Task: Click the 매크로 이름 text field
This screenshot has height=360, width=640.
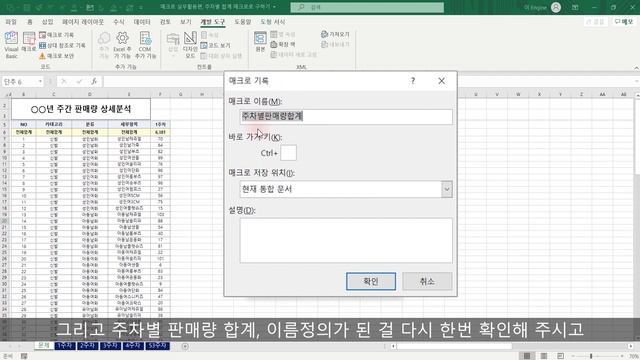Action: (x=346, y=117)
